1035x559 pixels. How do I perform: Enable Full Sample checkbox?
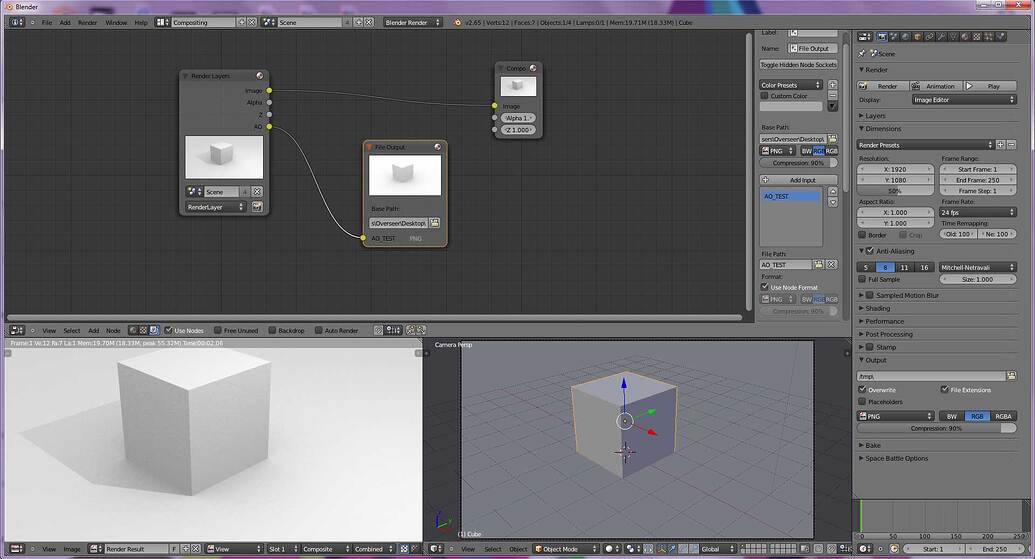click(x=862, y=279)
